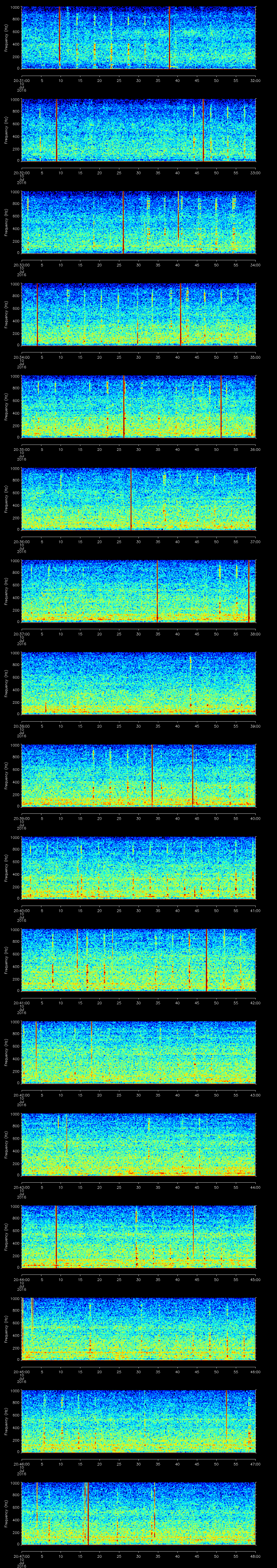The width and height of the screenshot is (277, 1568).
Task: Click the red vertical line in the 20:36:00 spectrogram
Action: click(131, 499)
